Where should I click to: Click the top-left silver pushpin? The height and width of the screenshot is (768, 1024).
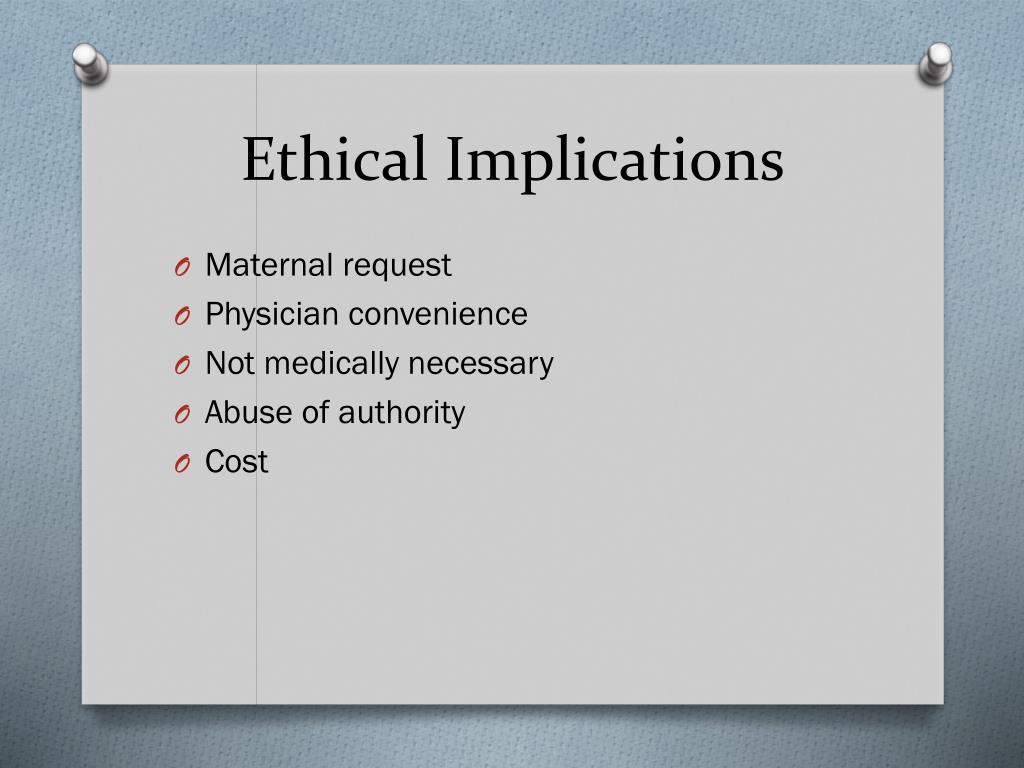[x=90, y=63]
